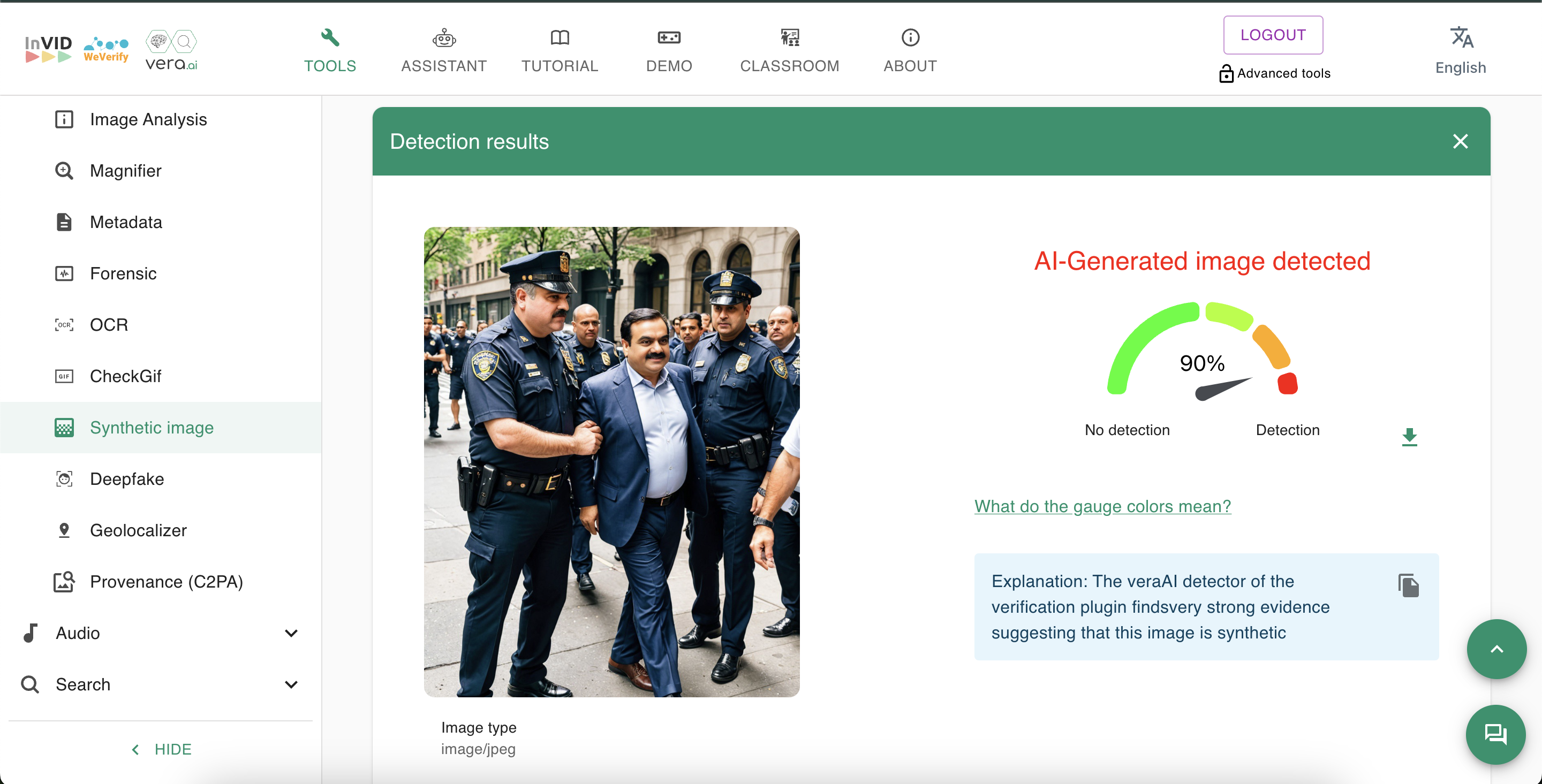Click the LOGOUT button

coord(1273,35)
